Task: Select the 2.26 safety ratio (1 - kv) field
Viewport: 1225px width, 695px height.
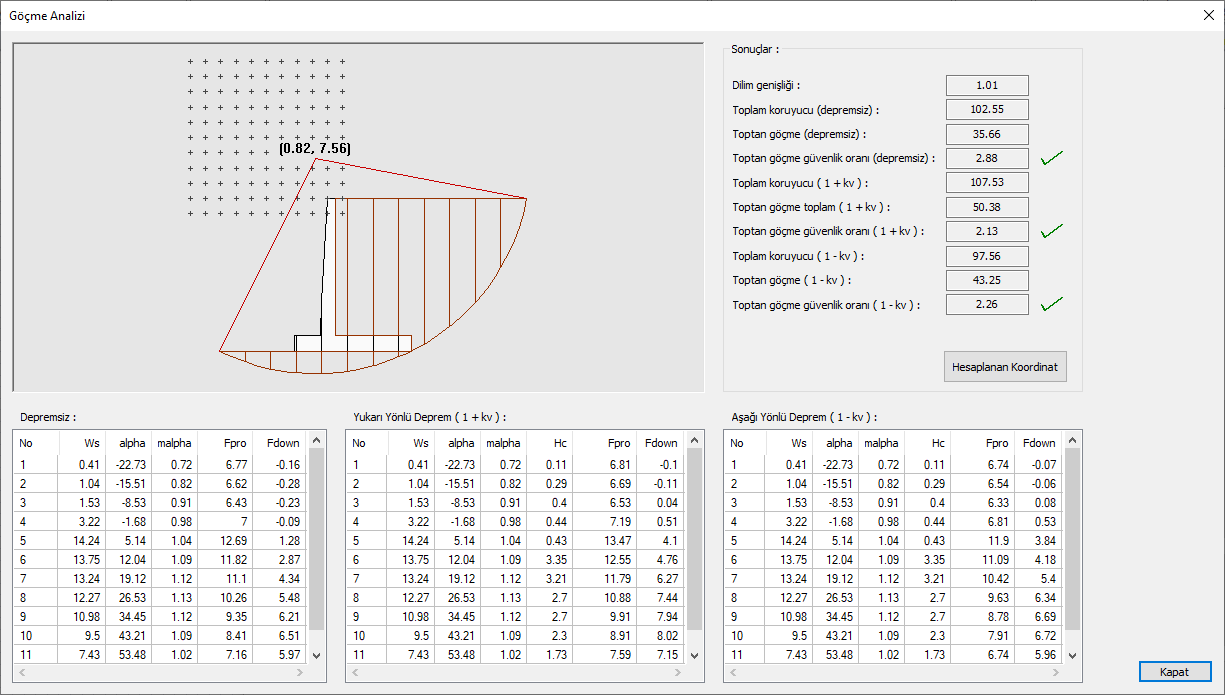Action: point(986,304)
